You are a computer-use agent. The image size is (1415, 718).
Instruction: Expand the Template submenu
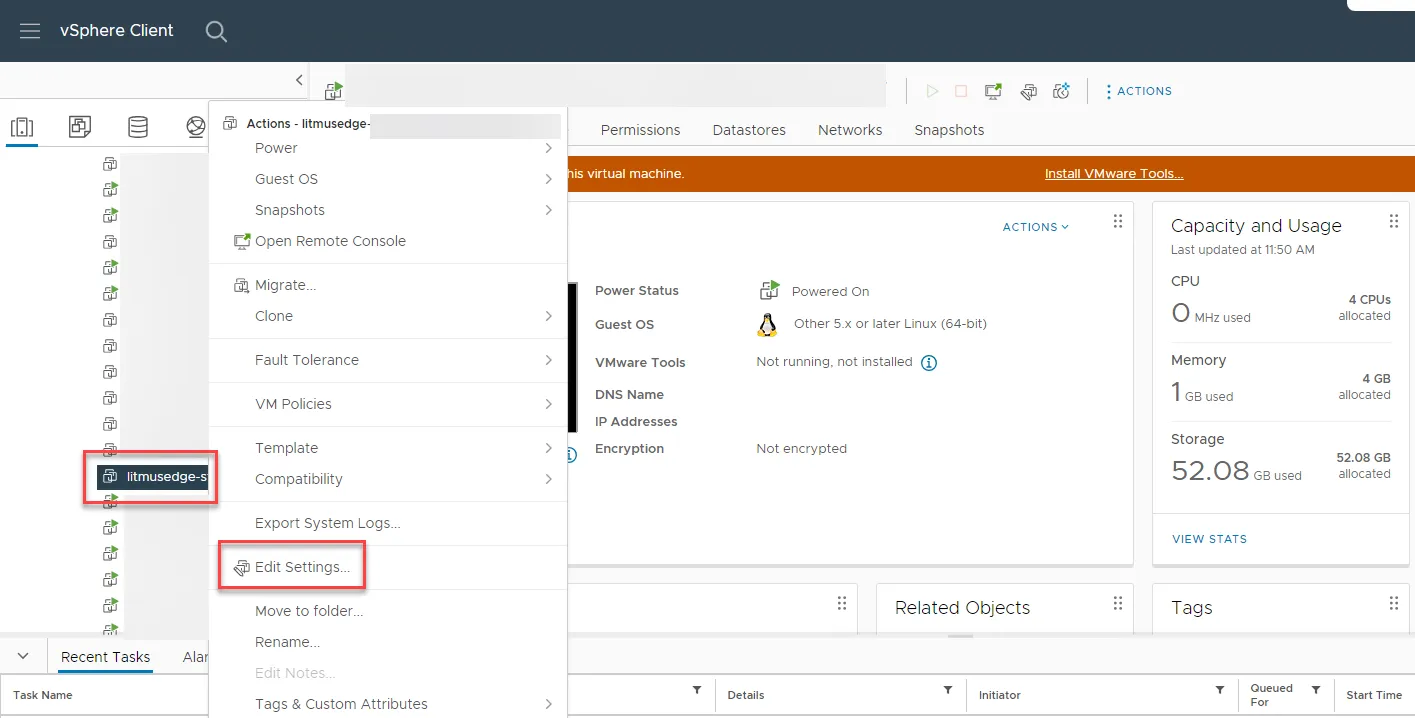(388, 448)
